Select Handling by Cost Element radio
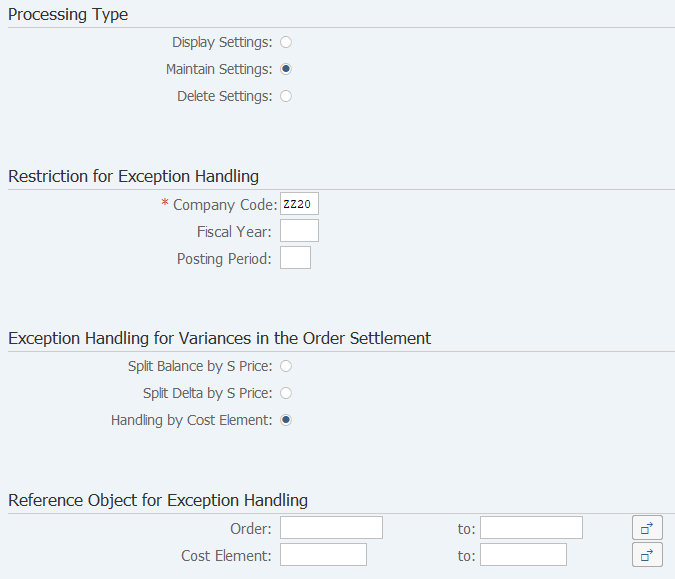This screenshot has width=675, height=579. point(286,420)
